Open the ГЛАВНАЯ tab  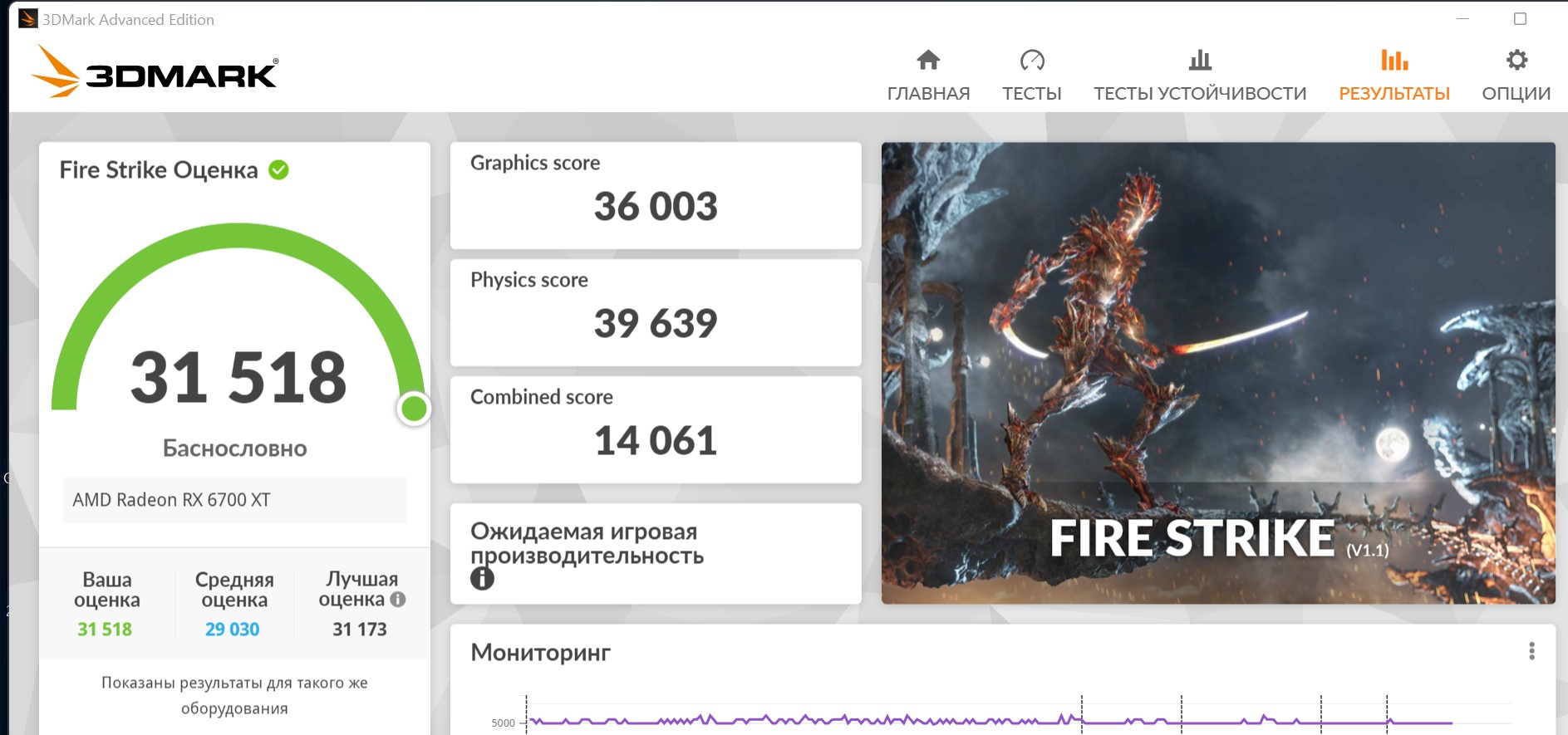coord(928,74)
